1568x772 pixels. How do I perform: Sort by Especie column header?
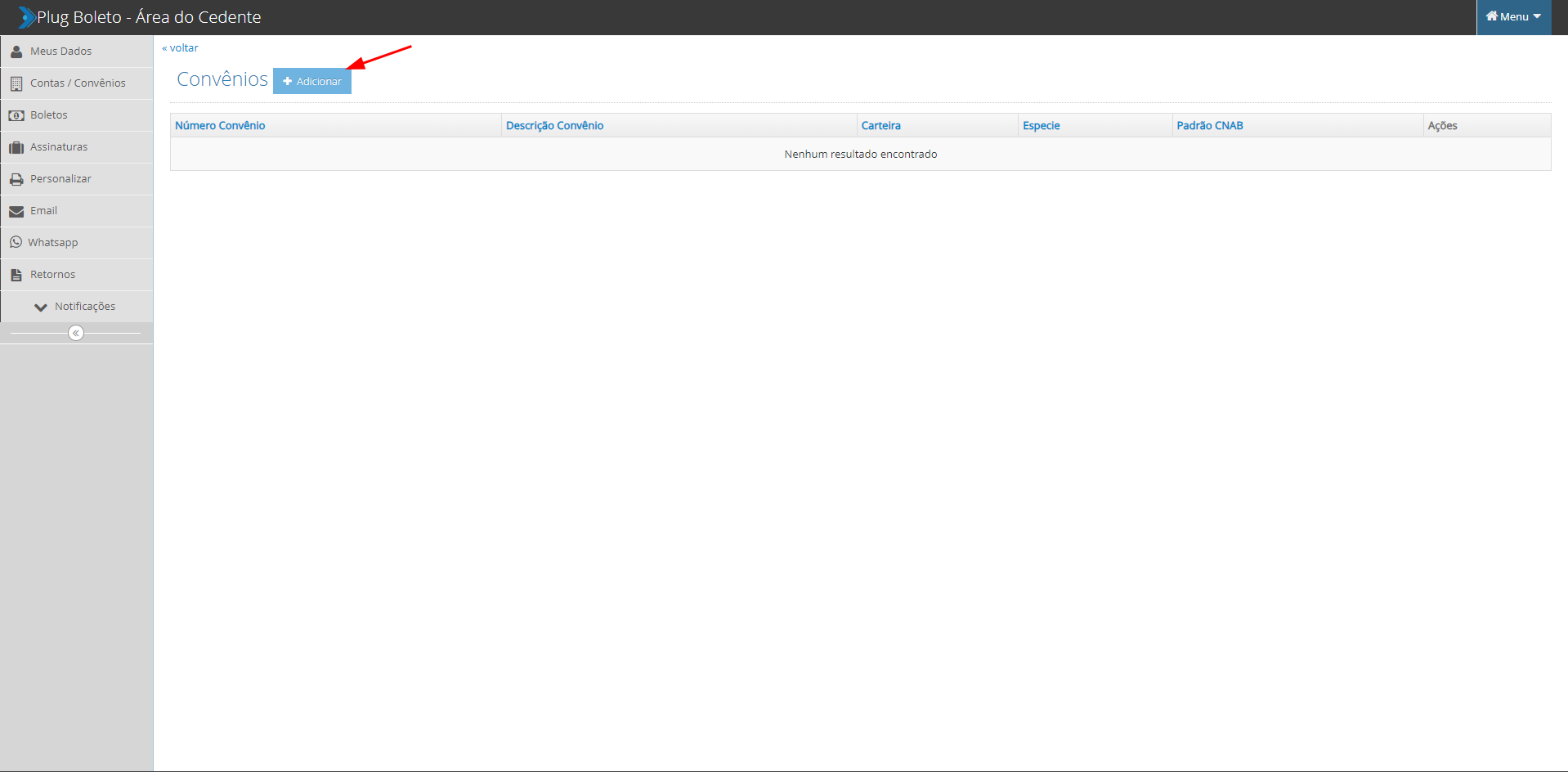coord(1041,125)
